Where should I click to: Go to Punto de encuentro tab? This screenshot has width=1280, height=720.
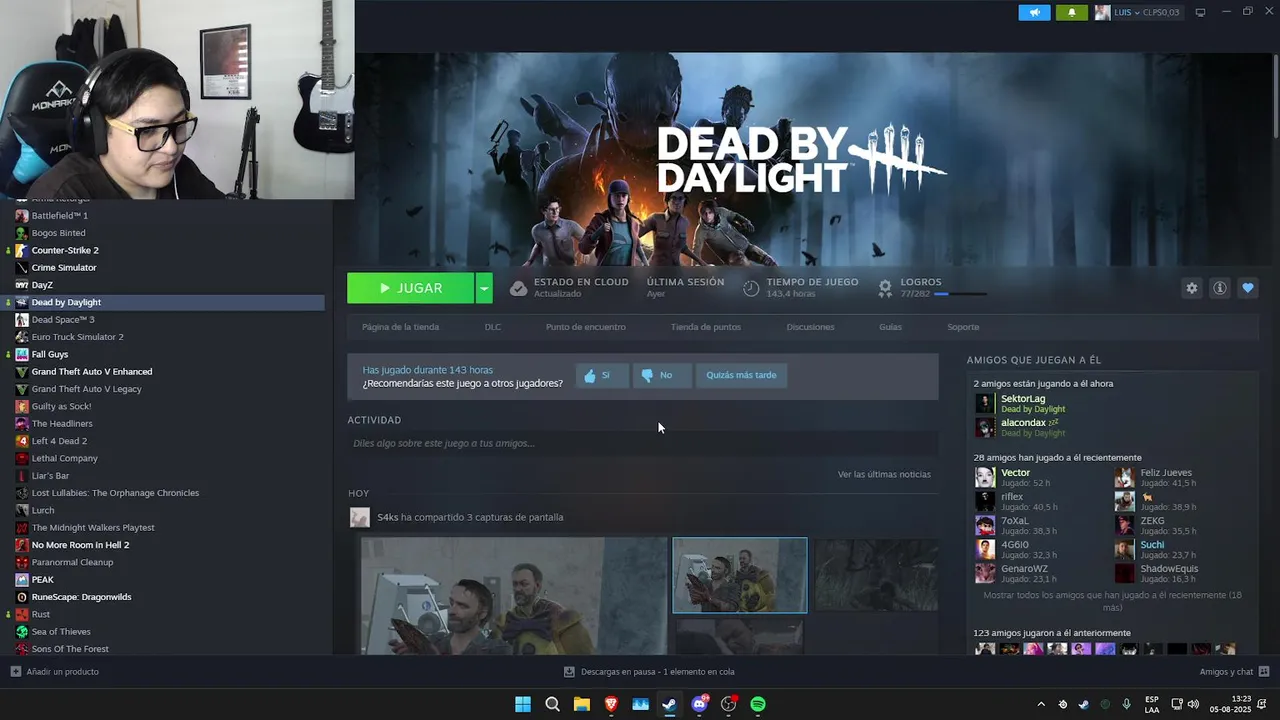(x=586, y=327)
